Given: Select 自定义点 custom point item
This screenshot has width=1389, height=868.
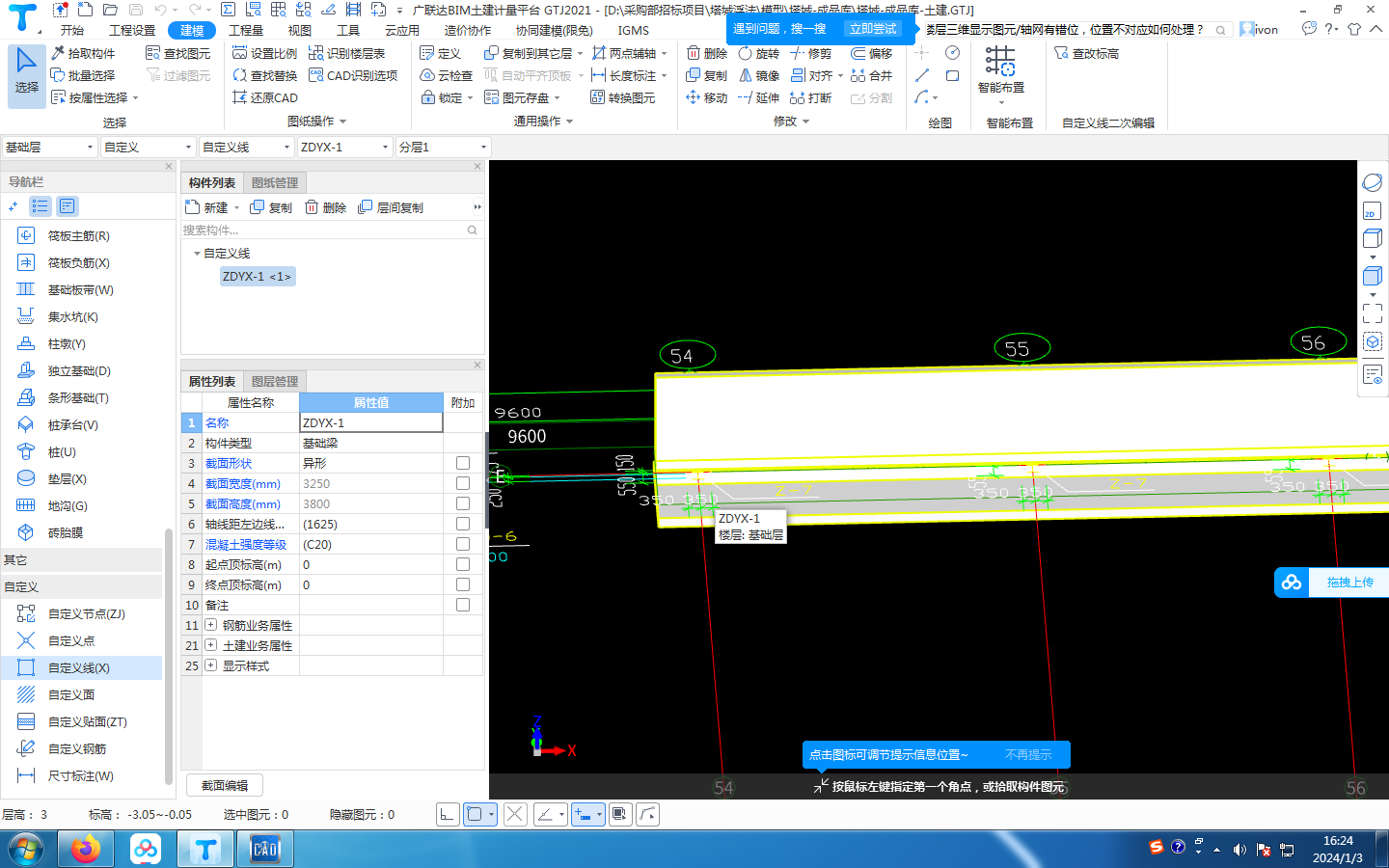Looking at the screenshot, I should tap(71, 640).
